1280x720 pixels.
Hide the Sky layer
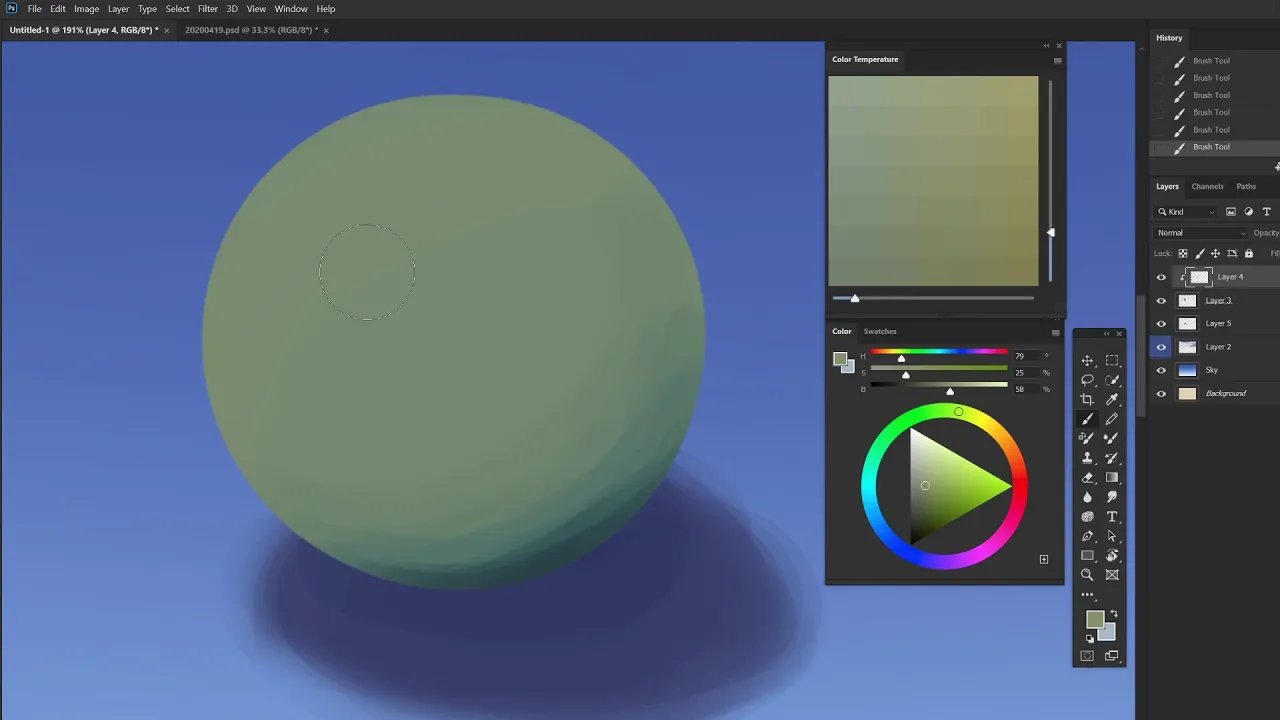tap(1161, 370)
